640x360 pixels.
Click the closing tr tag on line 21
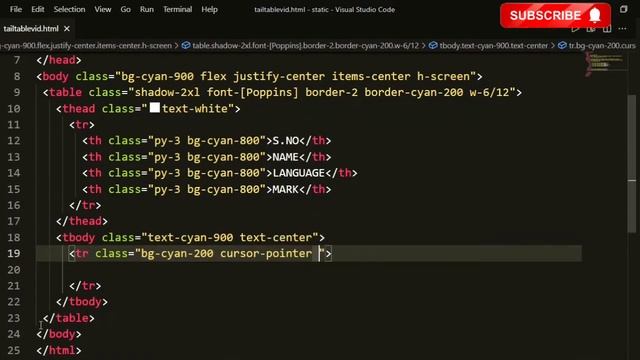pos(85,286)
